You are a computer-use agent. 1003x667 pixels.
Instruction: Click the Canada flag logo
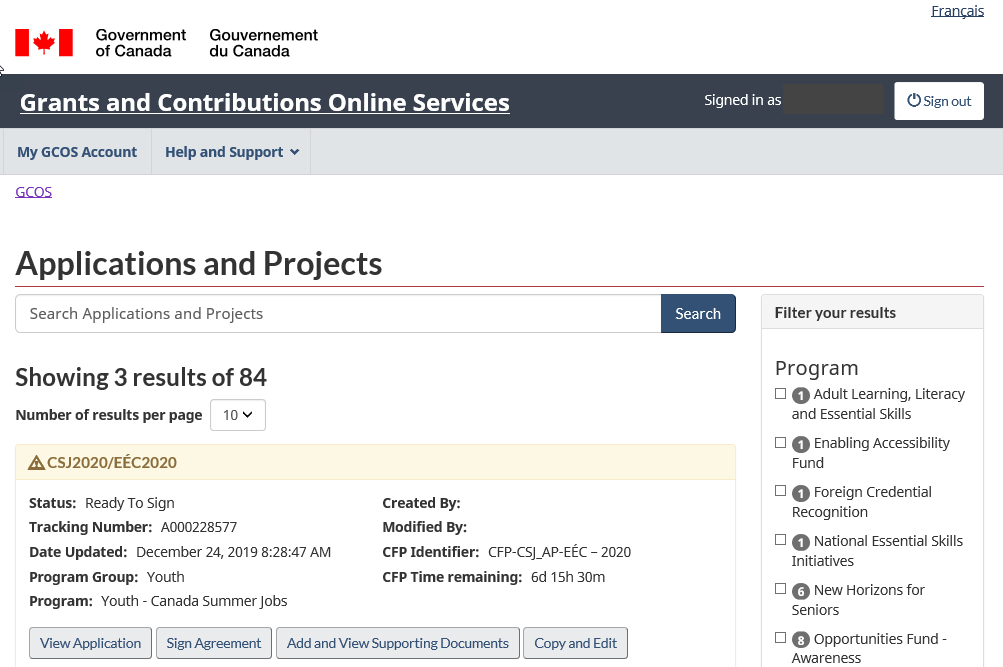point(44,42)
